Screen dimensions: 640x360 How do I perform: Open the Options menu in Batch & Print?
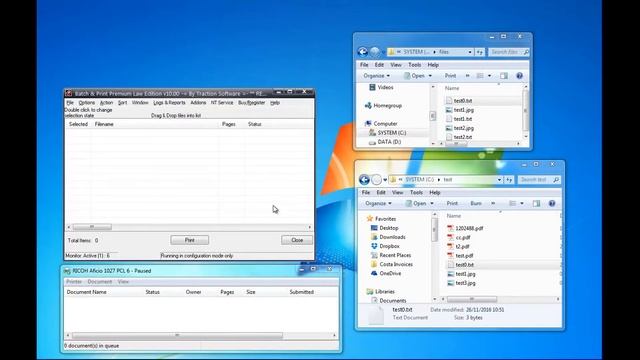[x=87, y=103]
